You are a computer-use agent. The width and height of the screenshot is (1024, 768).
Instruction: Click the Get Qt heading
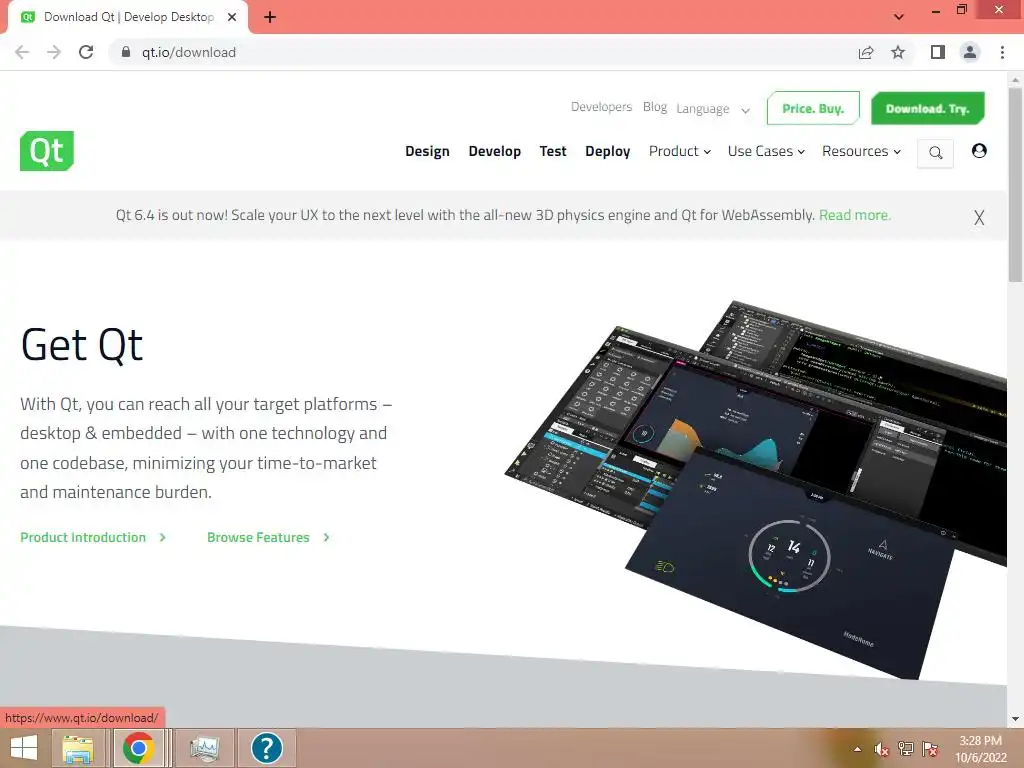point(82,345)
